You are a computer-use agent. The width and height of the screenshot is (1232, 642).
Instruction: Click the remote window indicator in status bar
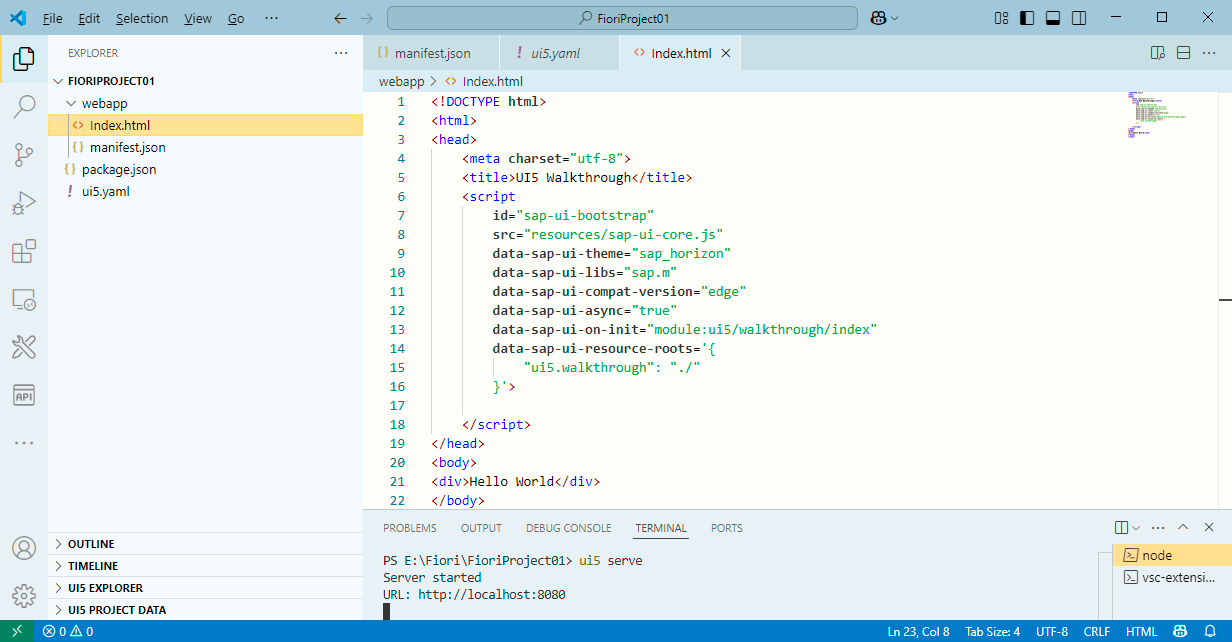pyautogui.click(x=16, y=631)
